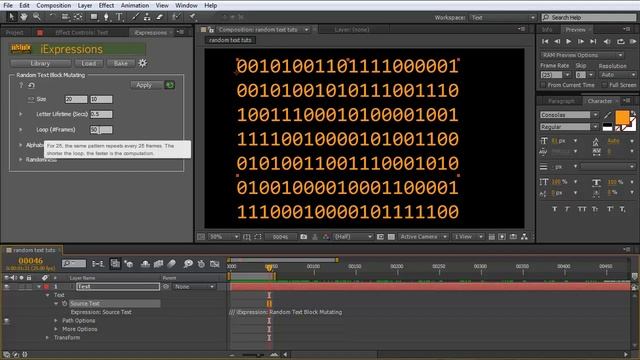Screen dimensions: 640x360
Task: Open the Active Camera dropdown
Action: click(x=423, y=237)
